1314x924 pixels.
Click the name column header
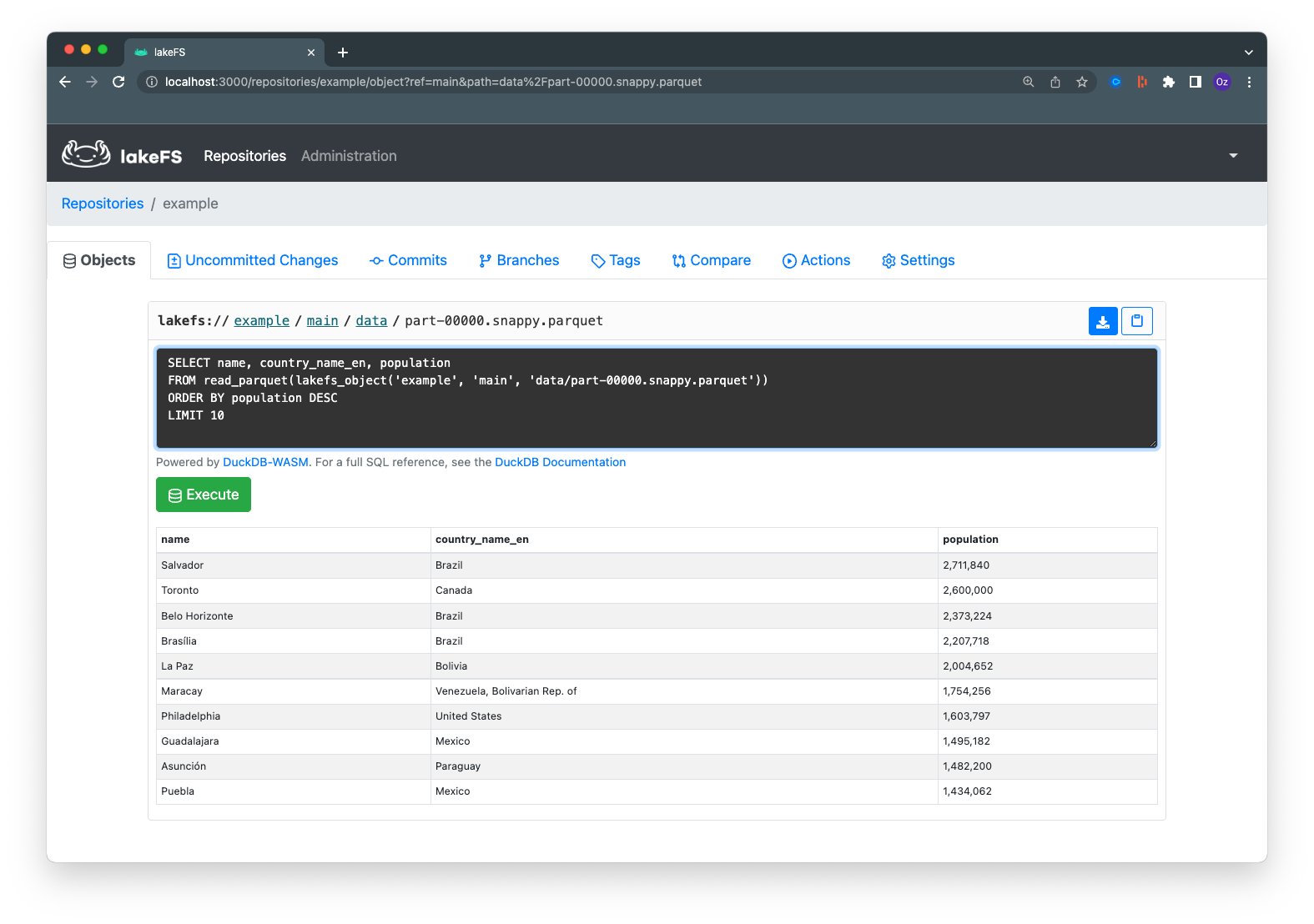[x=294, y=540]
